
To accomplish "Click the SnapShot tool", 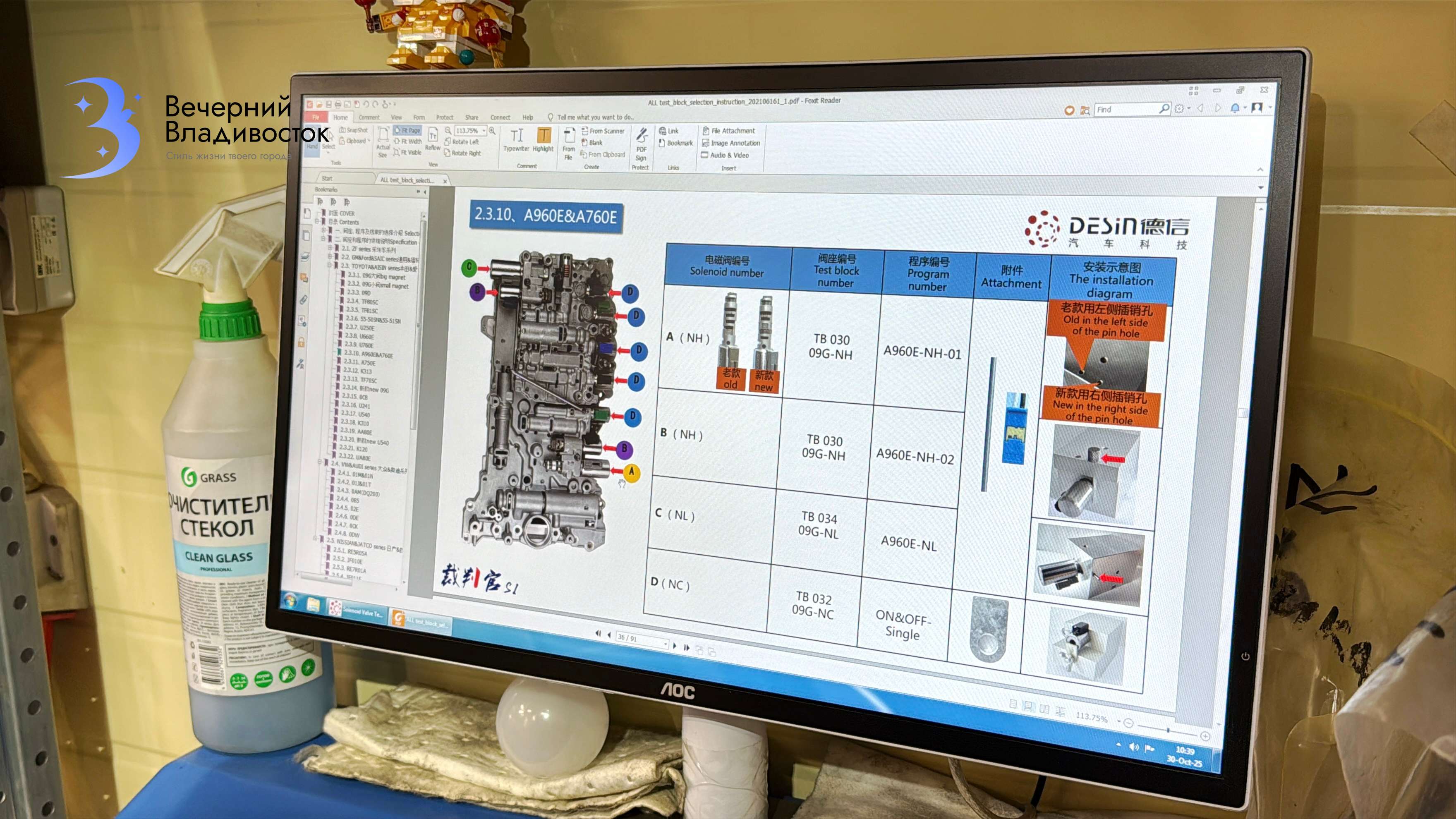I will pos(354,130).
